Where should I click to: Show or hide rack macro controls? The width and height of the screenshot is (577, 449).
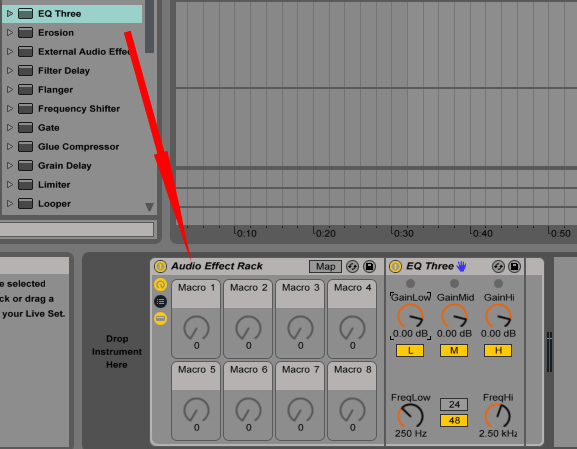coord(160,284)
